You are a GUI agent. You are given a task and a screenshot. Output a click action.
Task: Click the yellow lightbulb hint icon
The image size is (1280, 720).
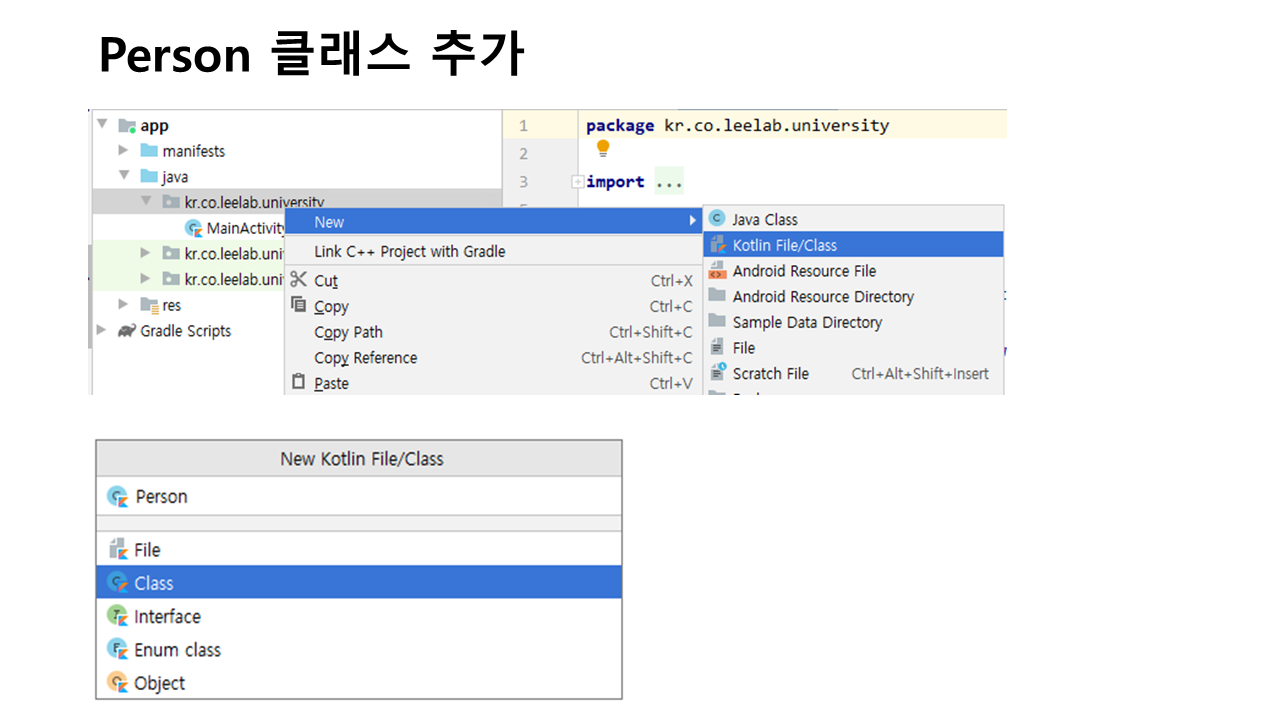(x=603, y=149)
